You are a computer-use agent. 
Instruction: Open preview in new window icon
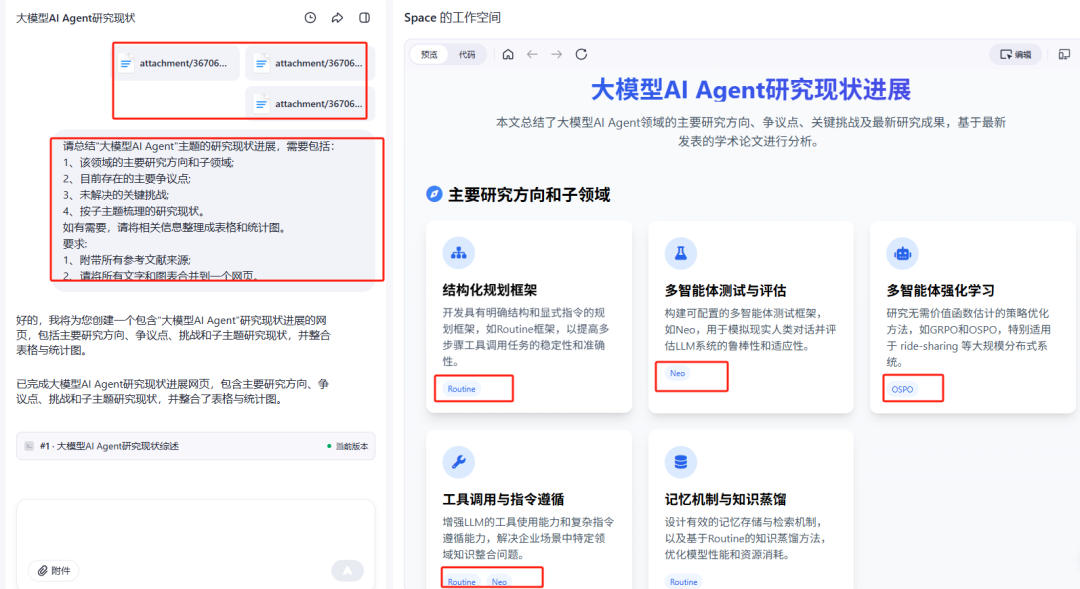point(1064,54)
